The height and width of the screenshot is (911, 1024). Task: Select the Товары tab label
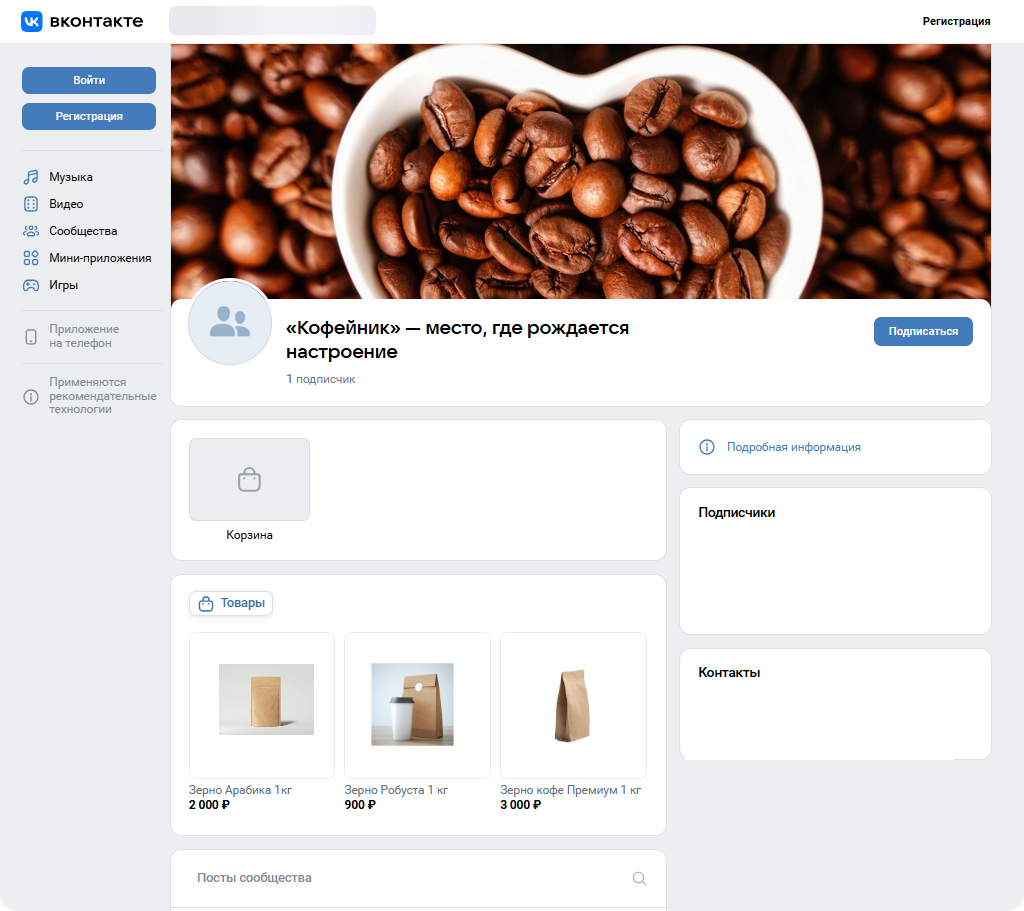[242, 603]
